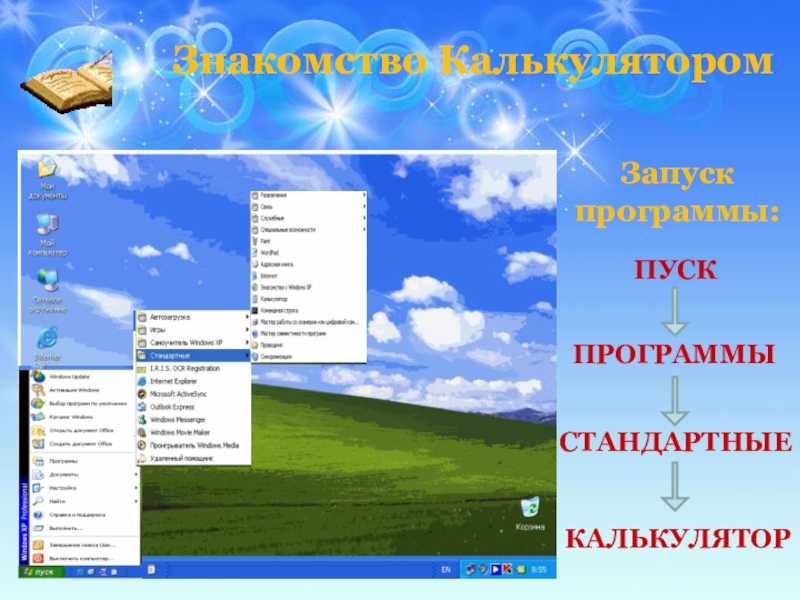Click the EN language indicator
This screenshot has height=600, width=800.
click(446, 569)
